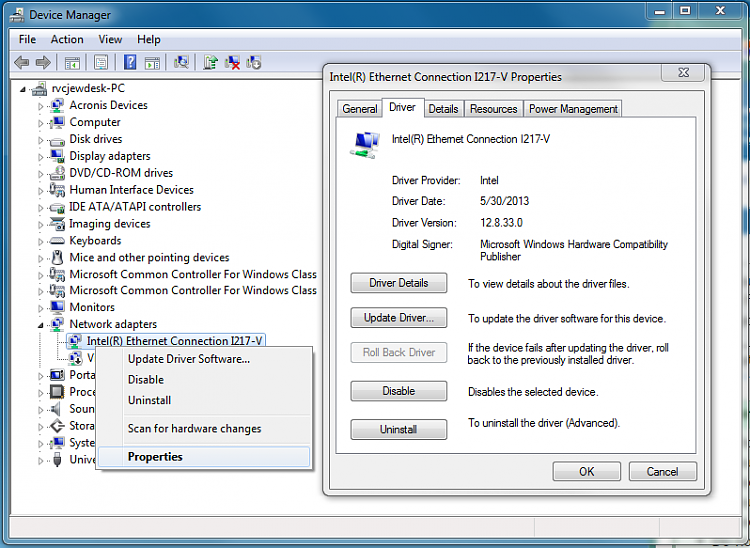The width and height of the screenshot is (750, 548).
Task: Click the red-X Uninstall toolbar icon
Action: tap(232, 63)
